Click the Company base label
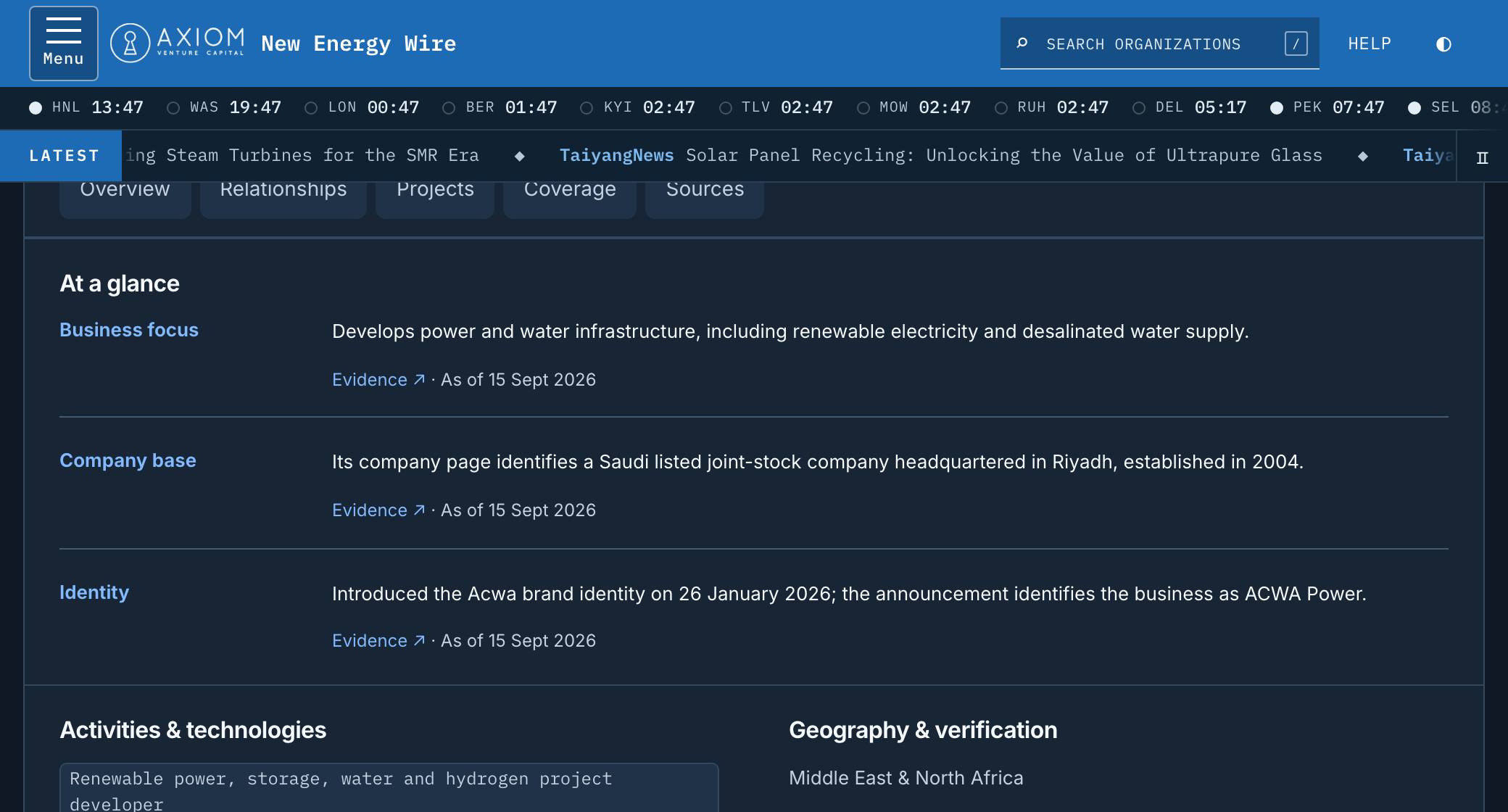 (x=128, y=460)
